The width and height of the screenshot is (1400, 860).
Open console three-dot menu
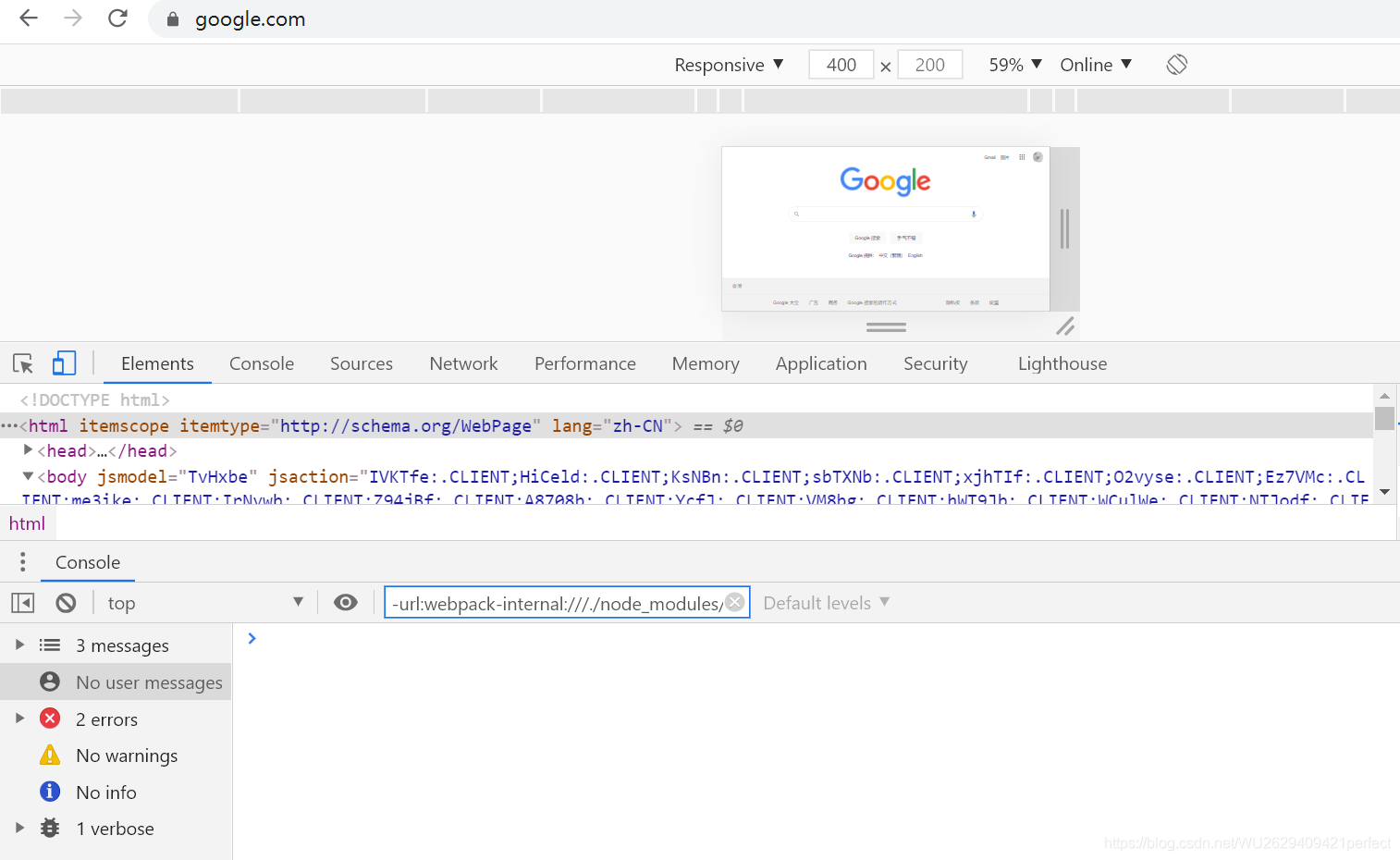[x=23, y=561]
